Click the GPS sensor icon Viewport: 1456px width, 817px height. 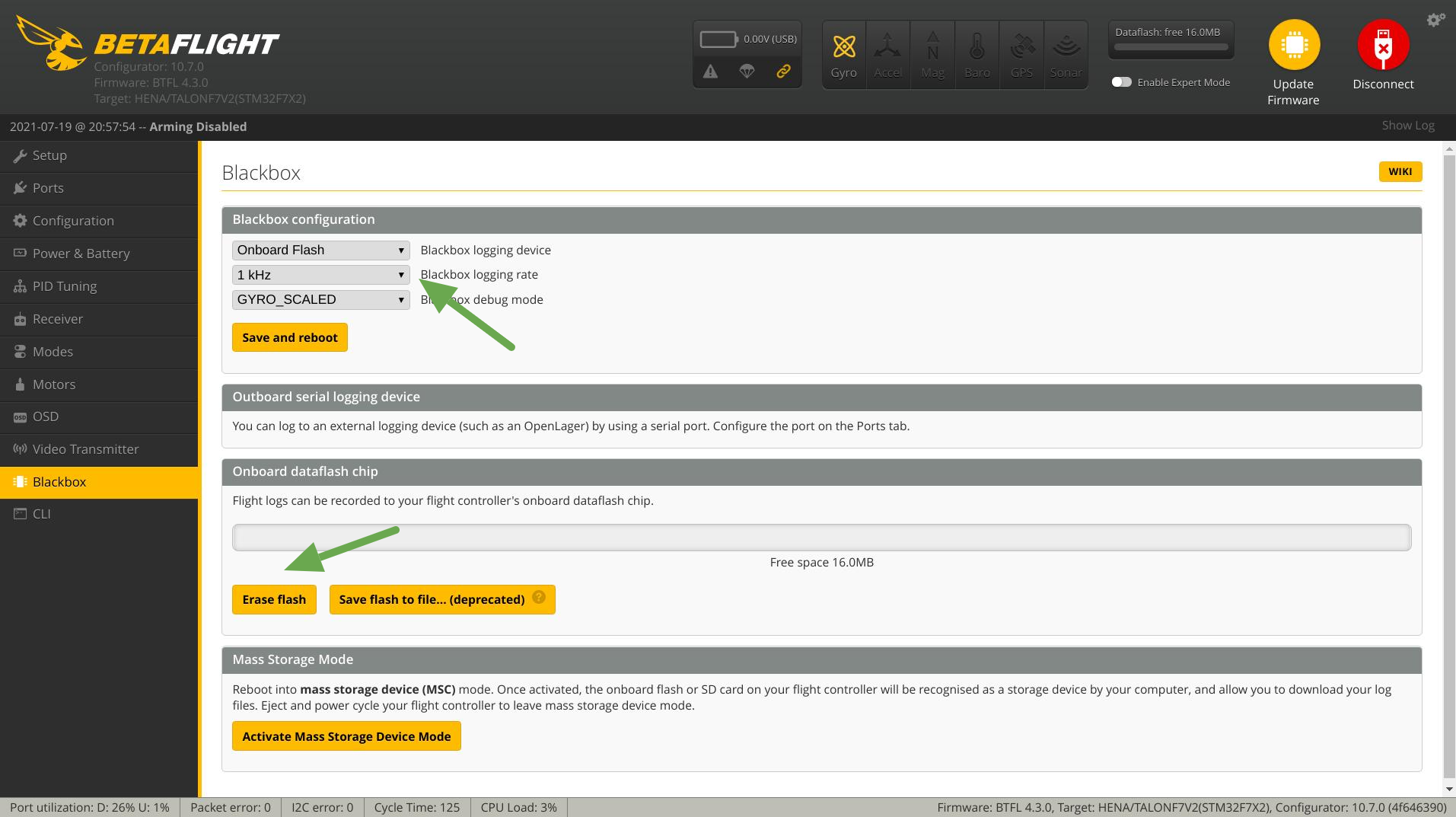click(x=1021, y=47)
